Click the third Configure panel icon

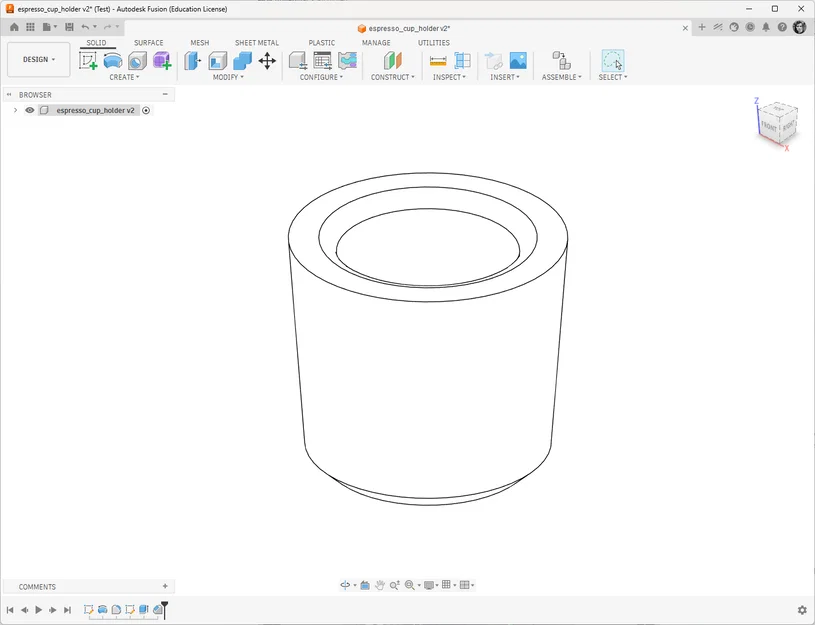coord(347,61)
